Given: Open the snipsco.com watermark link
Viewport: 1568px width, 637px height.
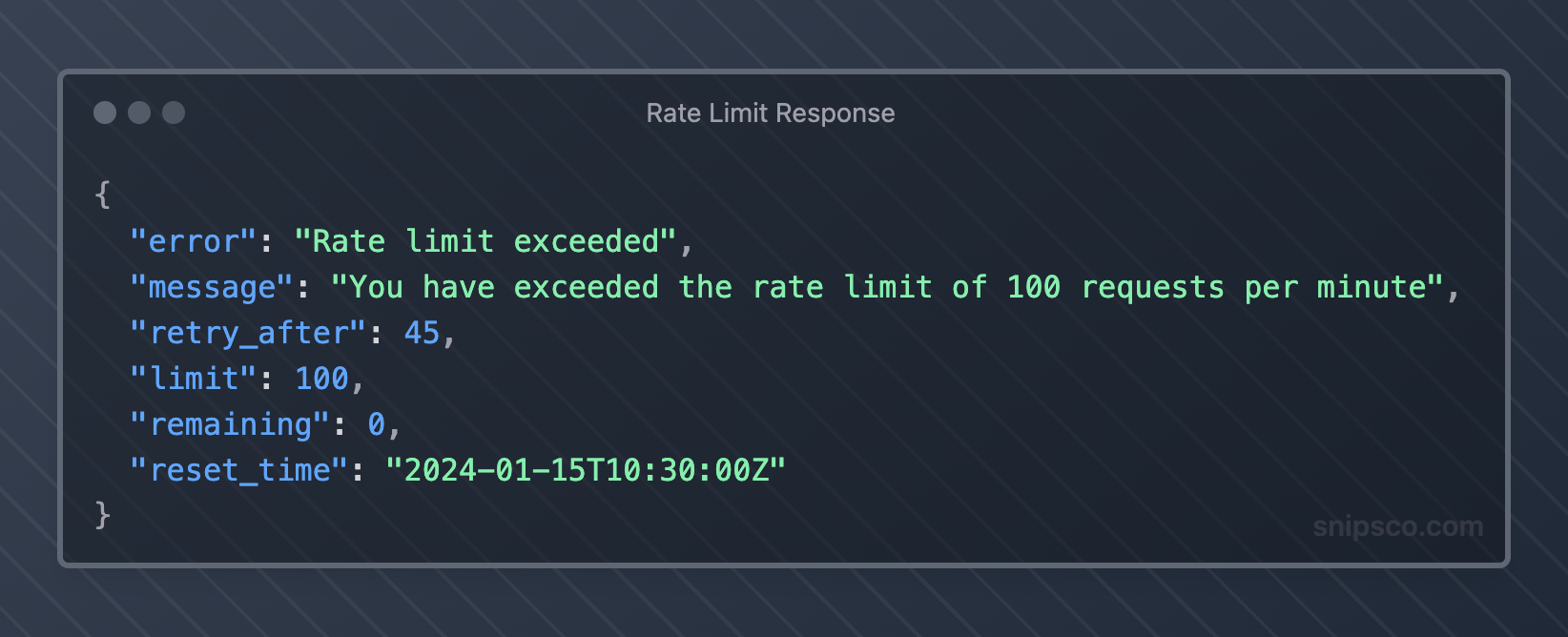Looking at the screenshot, I should point(1397,526).
